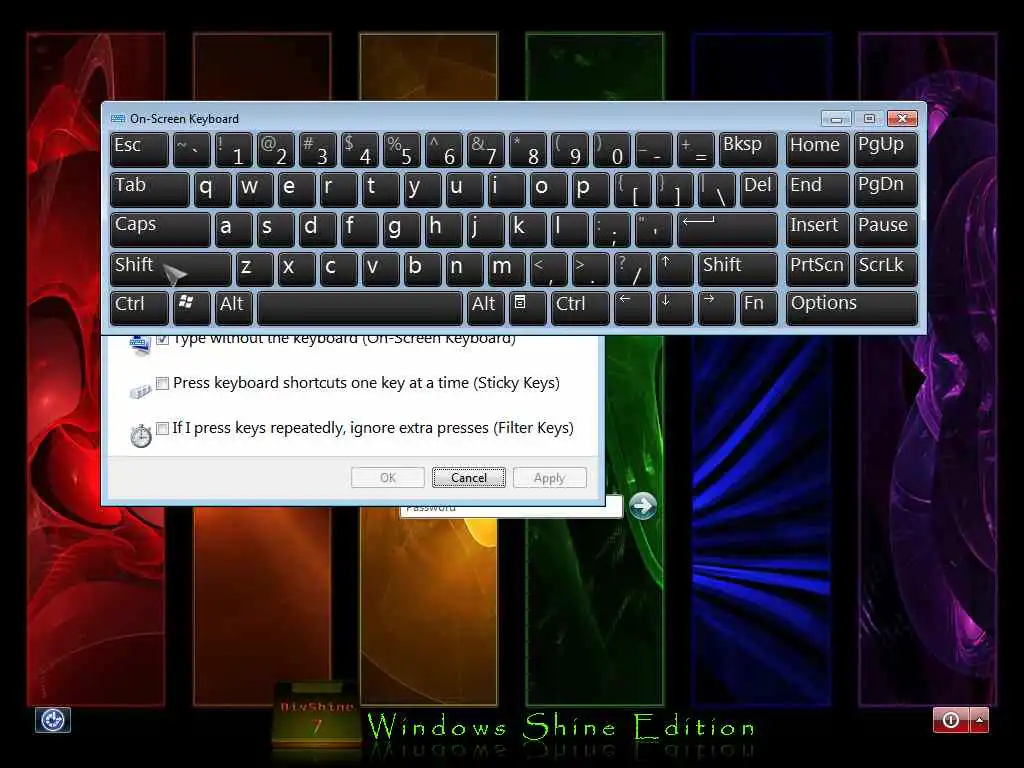This screenshot has height=768, width=1024.
Task: Click On-Screen Keyboard title bar icon
Action: (118, 119)
